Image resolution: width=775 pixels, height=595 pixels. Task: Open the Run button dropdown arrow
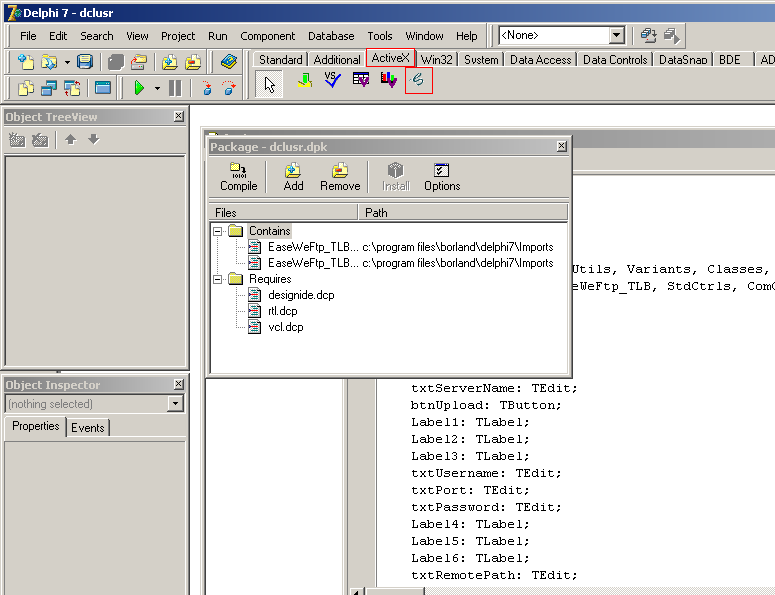coord(157,89)
